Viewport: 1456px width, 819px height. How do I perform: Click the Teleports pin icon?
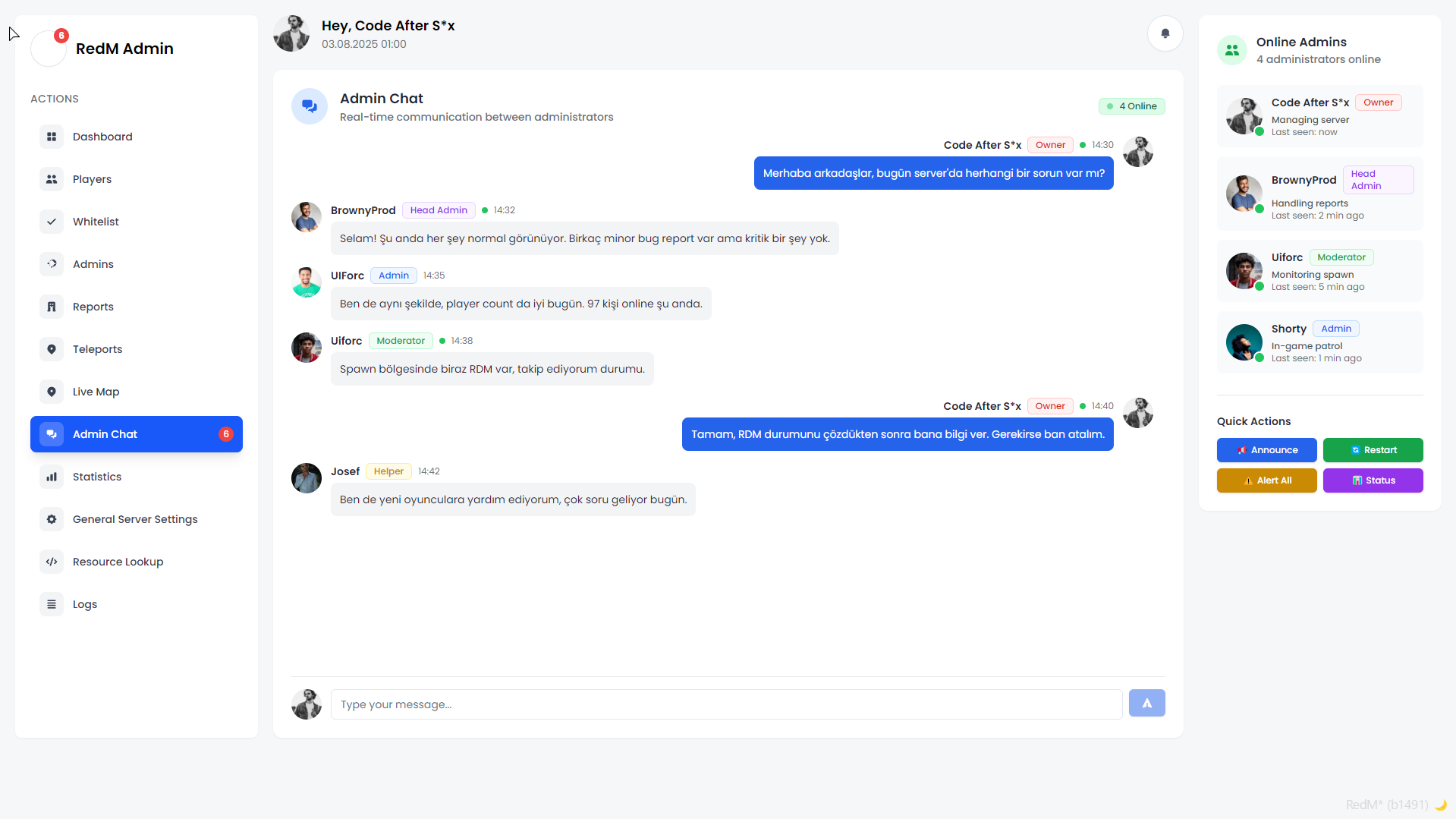52,349
